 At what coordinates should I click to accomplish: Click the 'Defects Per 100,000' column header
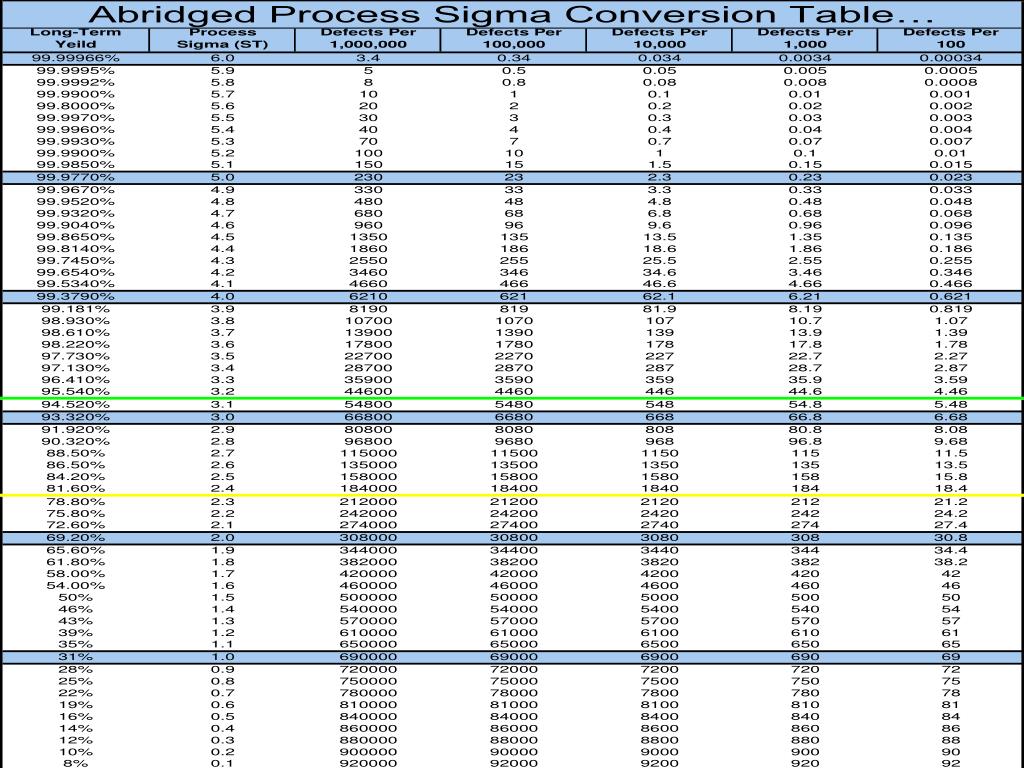(513, 39)
